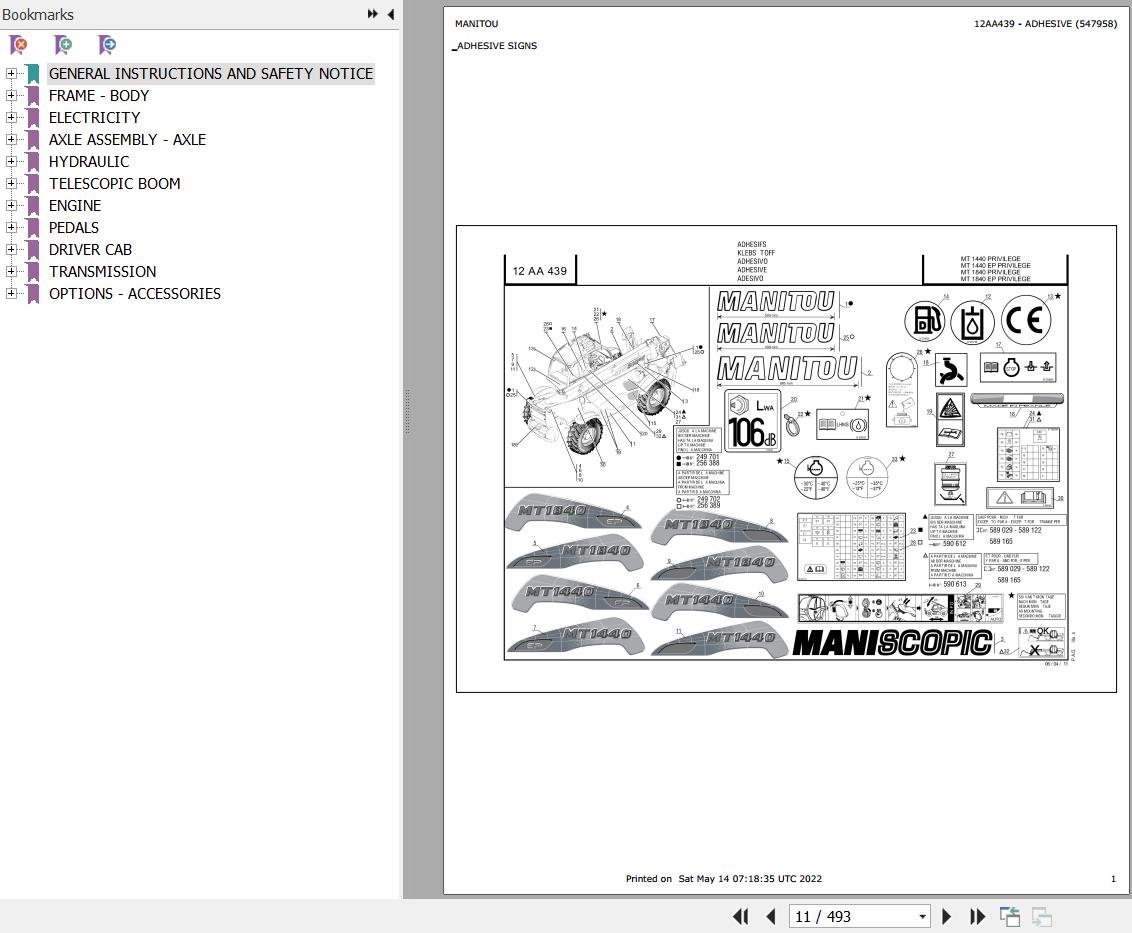Open the FRAME - BODY bookmark
This screenshot has width=1132, height=933.
(x=99, y=95)
